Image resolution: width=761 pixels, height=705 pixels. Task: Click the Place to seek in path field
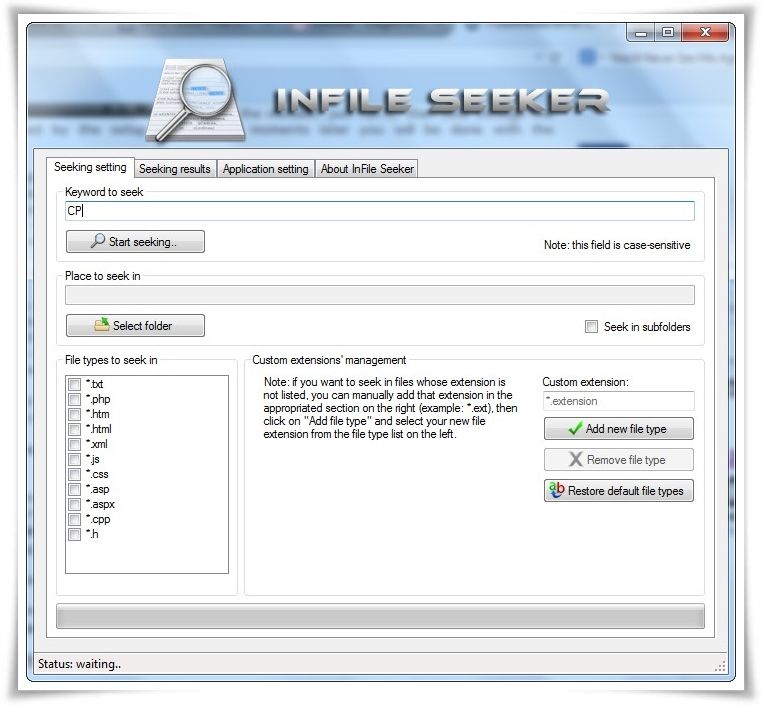pyautogui.click(x=380, y=295)
